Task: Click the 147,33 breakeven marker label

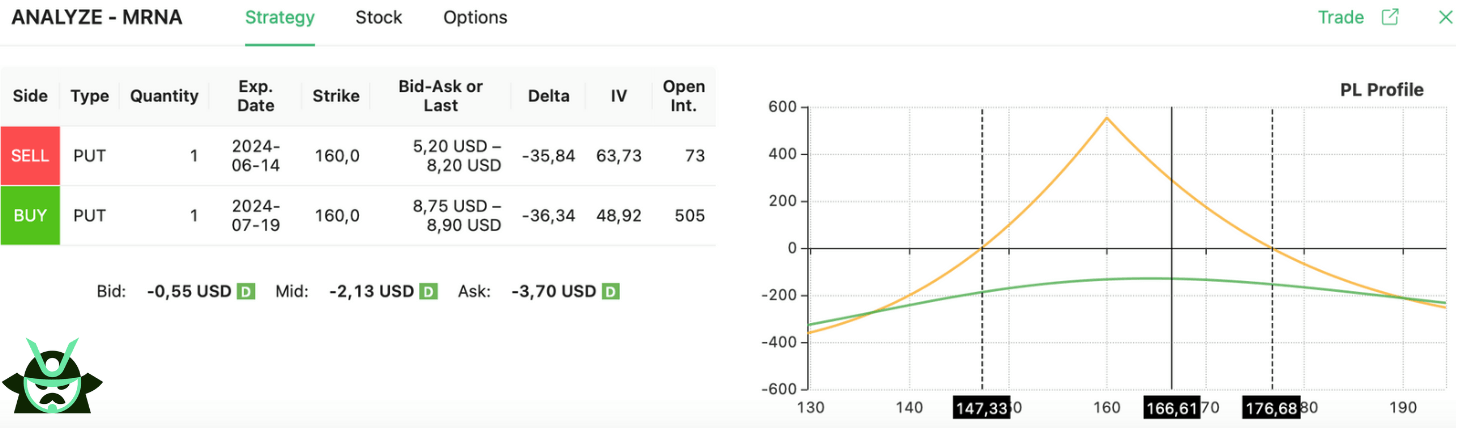Action: (980, 408)
